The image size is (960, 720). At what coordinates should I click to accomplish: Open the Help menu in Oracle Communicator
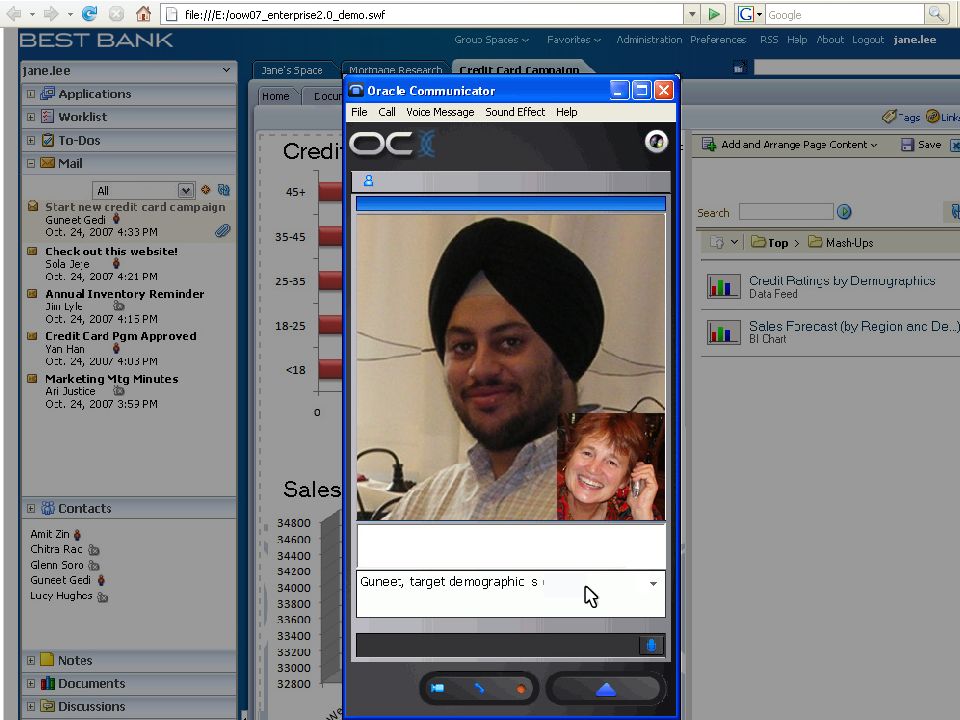pyautogui.click(x=566, y=112)
